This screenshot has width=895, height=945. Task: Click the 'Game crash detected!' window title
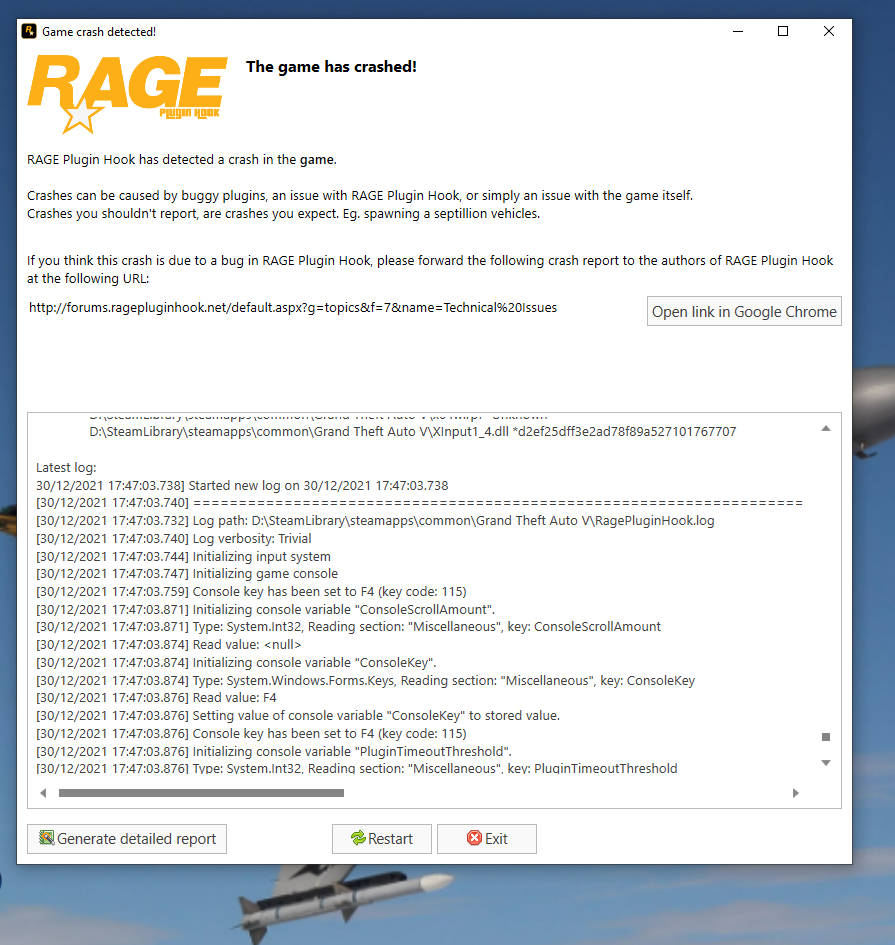tap(99, 31)
